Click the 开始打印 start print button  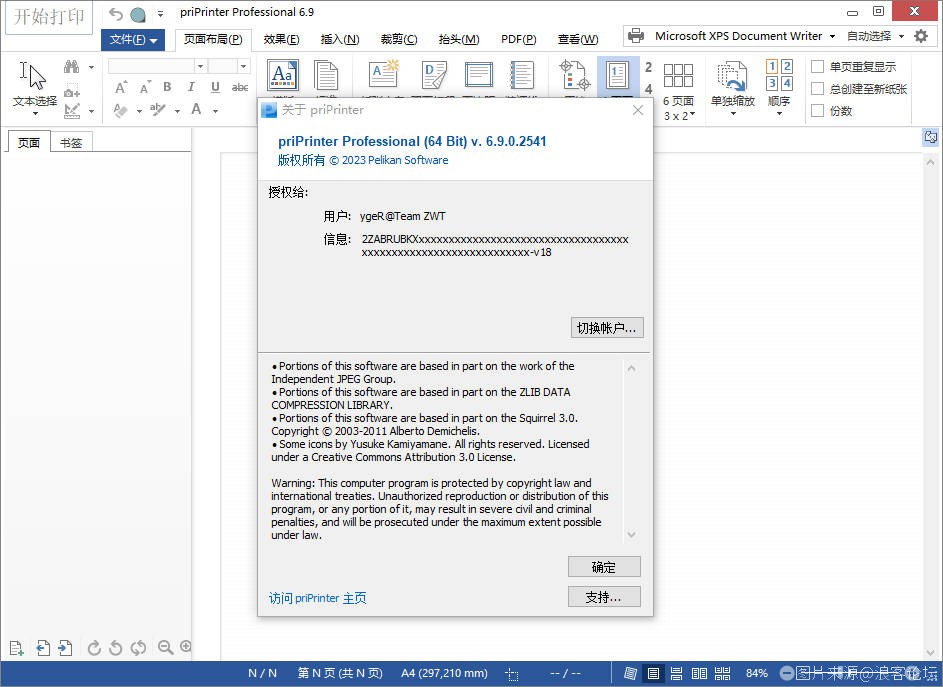(x=49, y=17)
